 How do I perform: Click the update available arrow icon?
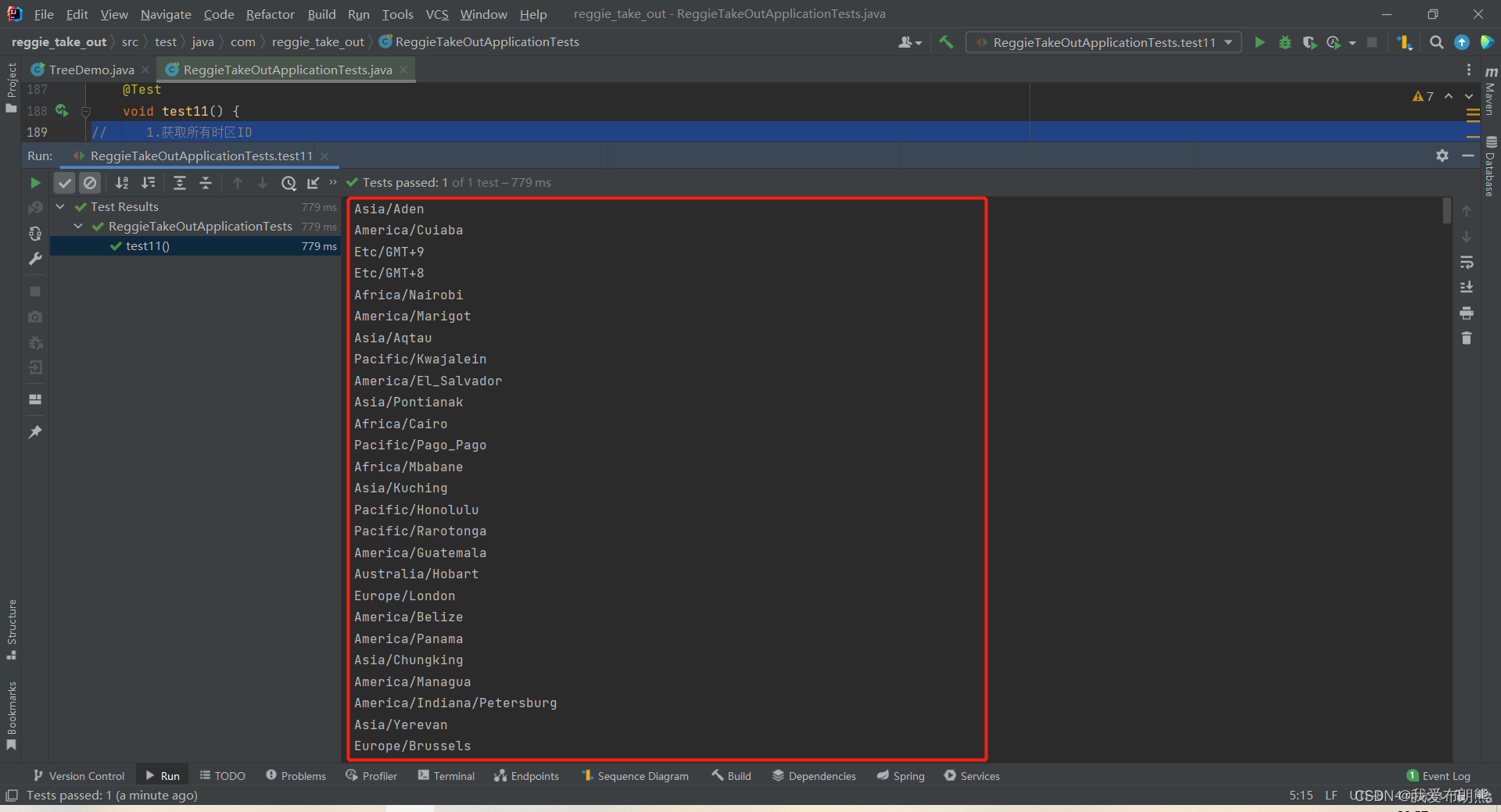click(x=1461, y=42)
